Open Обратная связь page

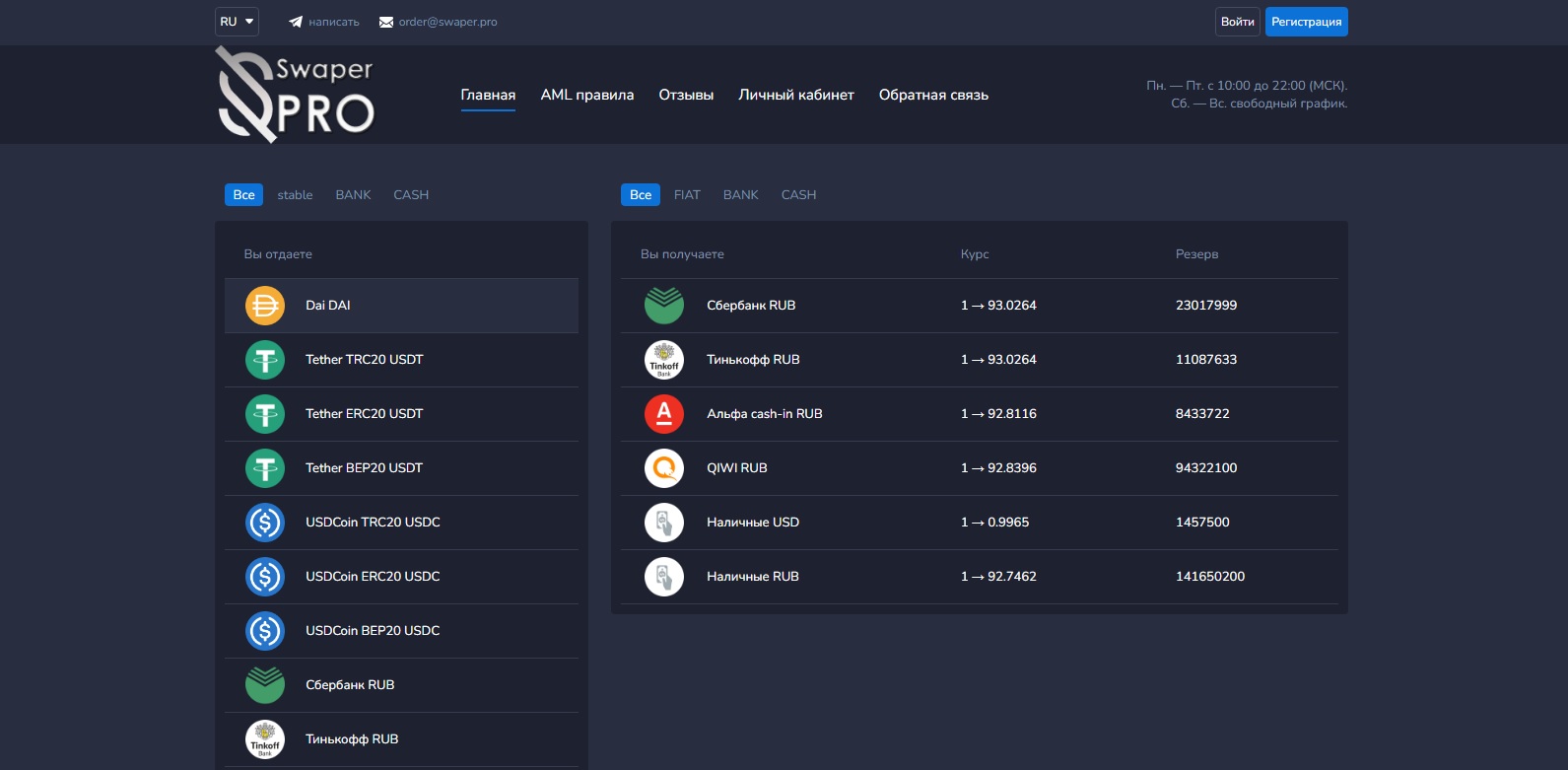click(933, 95)
